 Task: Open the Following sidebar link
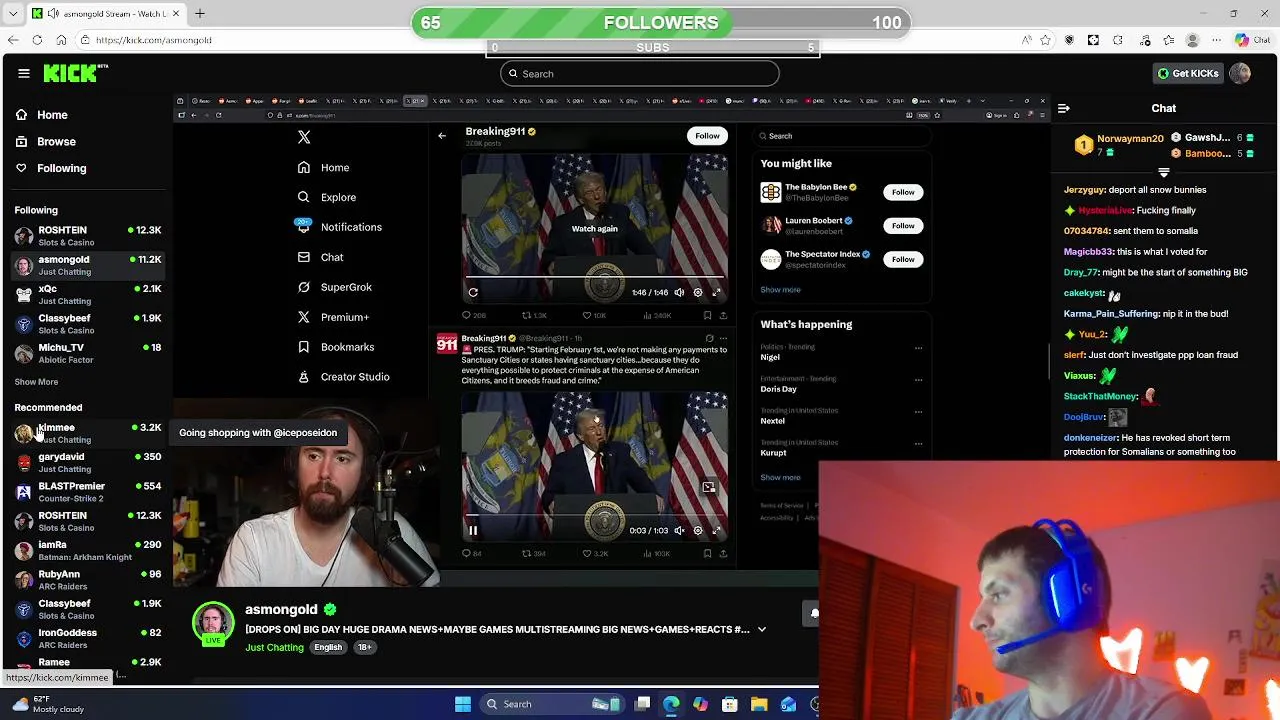(61, 168)
